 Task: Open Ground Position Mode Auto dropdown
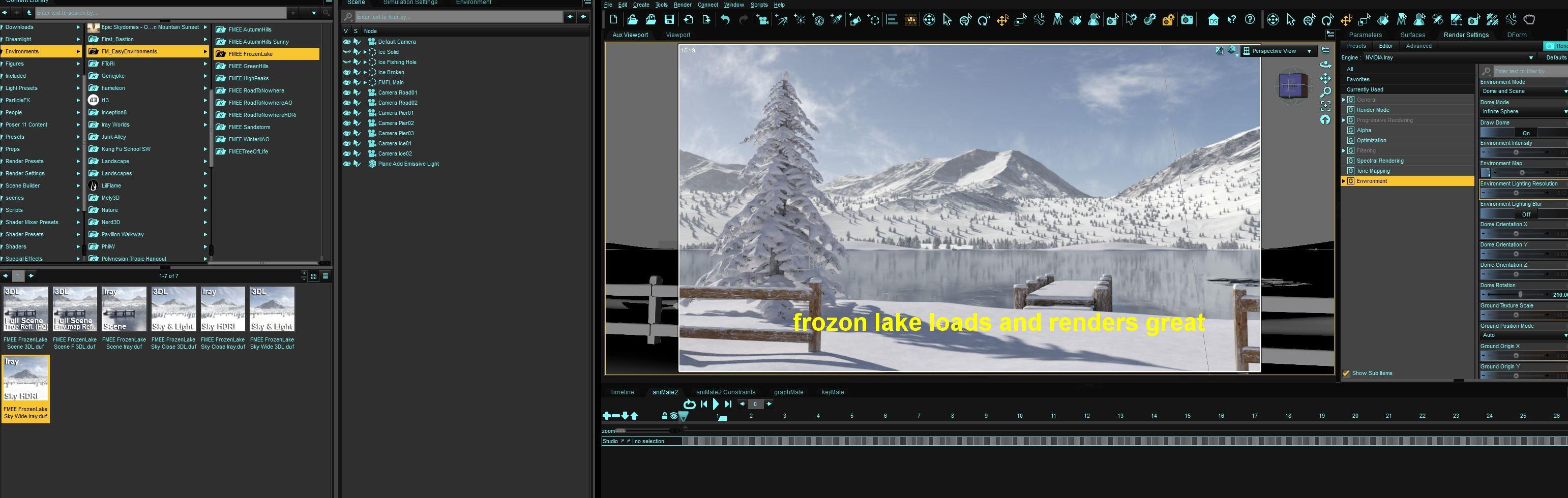pos(1524,335)
